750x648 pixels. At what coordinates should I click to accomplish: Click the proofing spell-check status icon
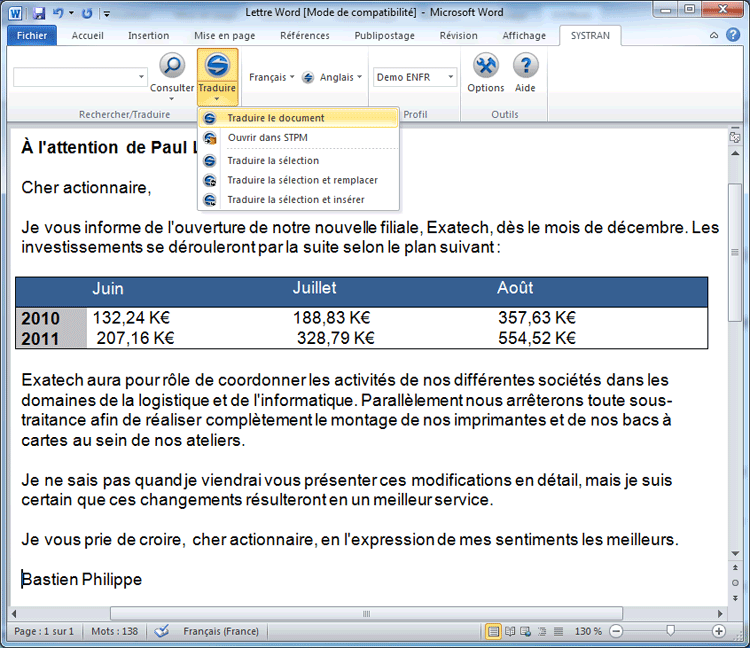point(162,631)
